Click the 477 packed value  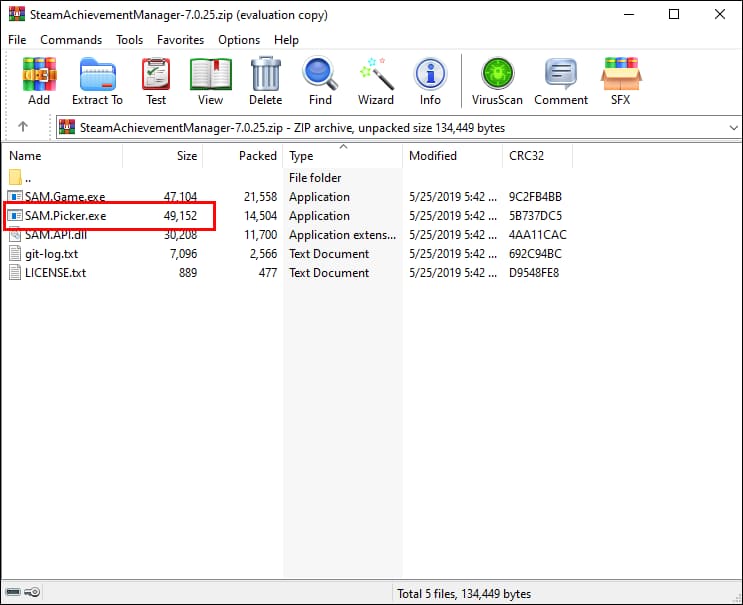(268, 273)
